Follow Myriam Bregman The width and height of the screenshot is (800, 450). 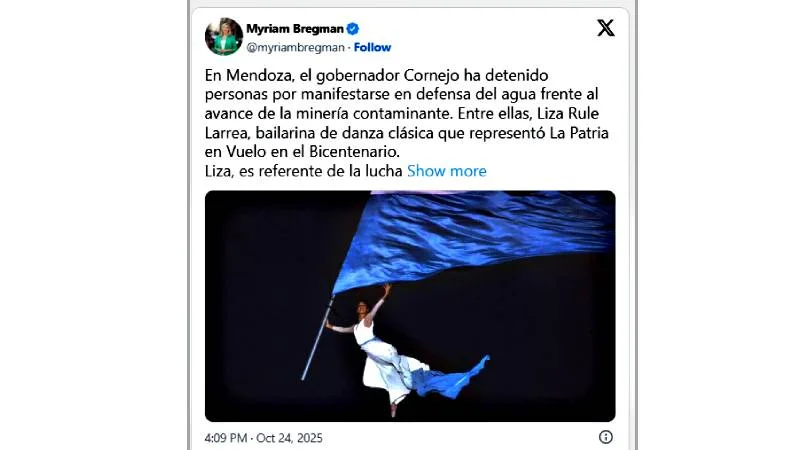372,47
